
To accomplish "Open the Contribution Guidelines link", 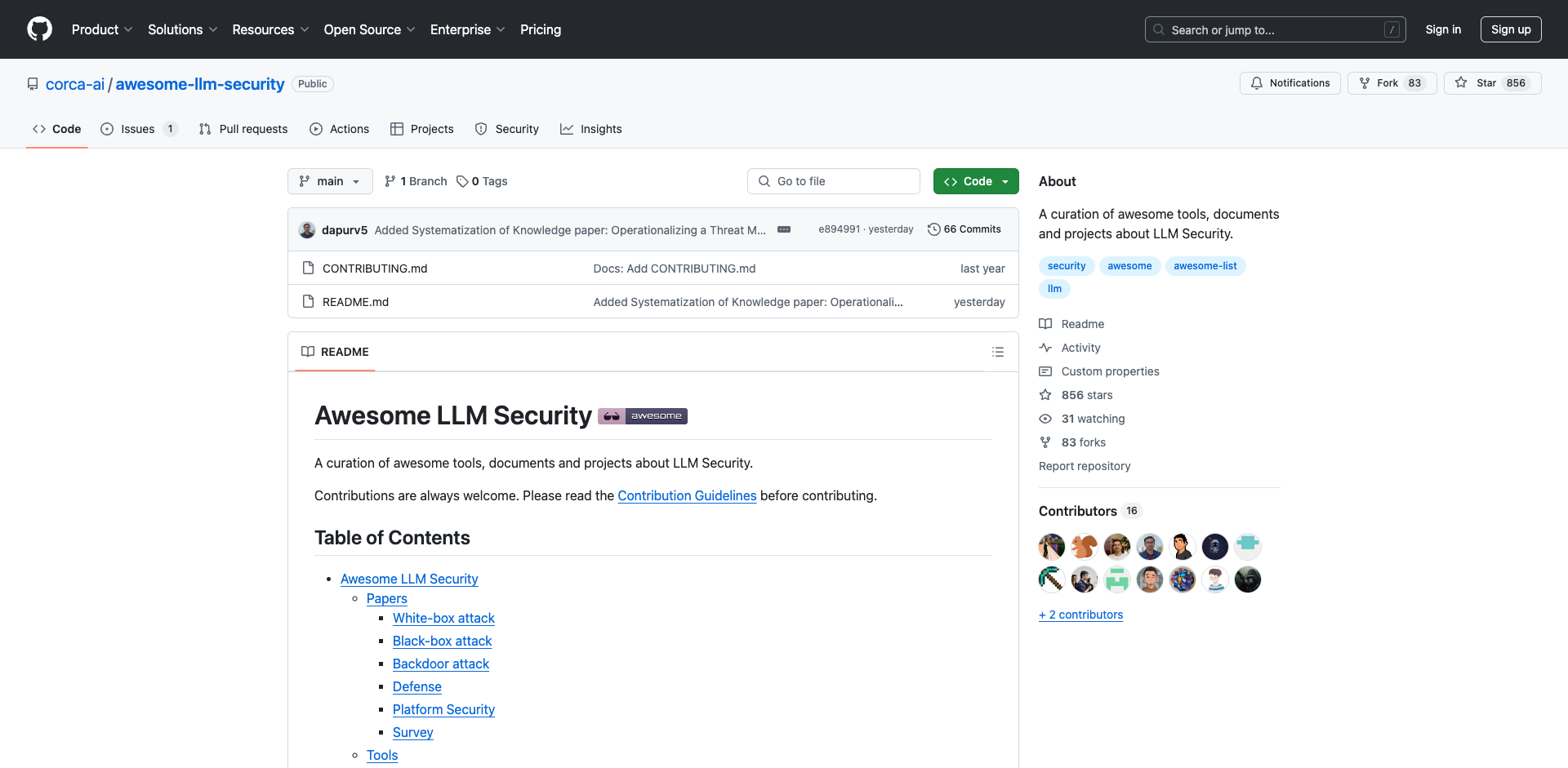I will click(x=687, y=495).
